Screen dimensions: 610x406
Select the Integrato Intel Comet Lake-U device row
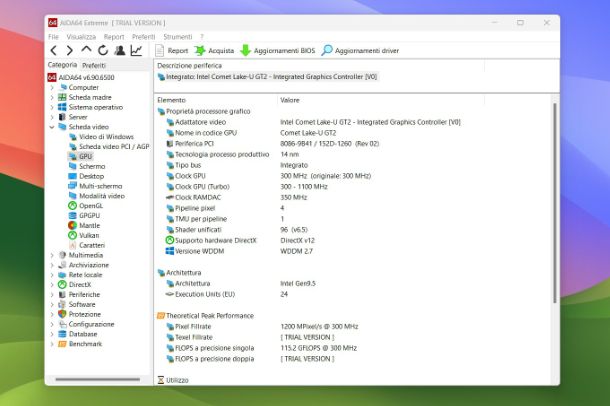point(267,77)
